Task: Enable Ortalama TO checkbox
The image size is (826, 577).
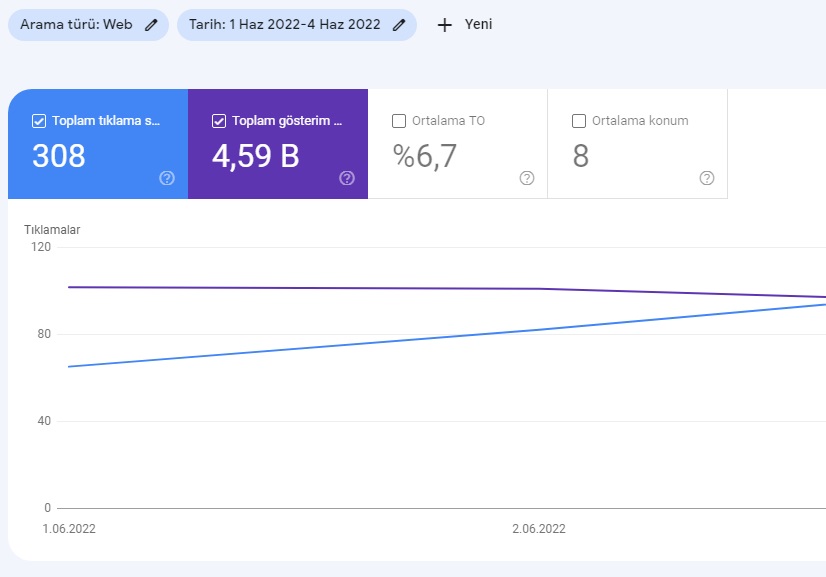Action: click(x=399, y=121)
